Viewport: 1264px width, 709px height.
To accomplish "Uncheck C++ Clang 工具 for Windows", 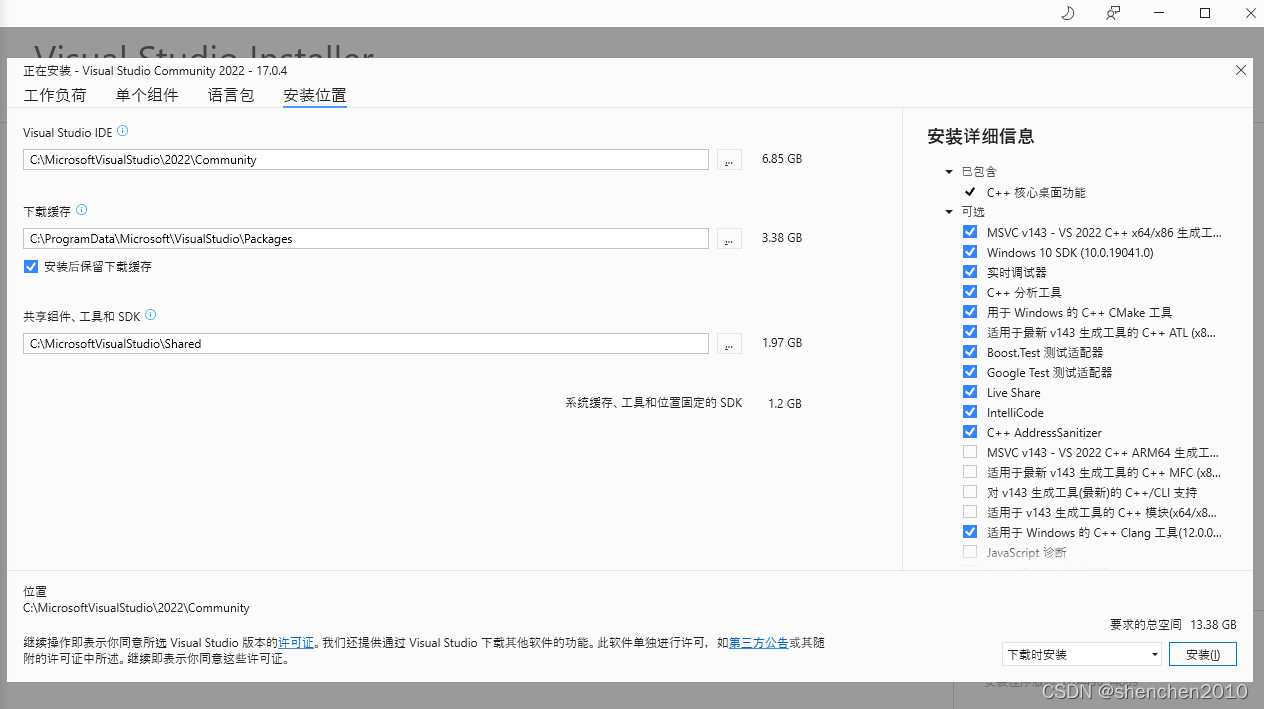I will (x=970, y=532).
